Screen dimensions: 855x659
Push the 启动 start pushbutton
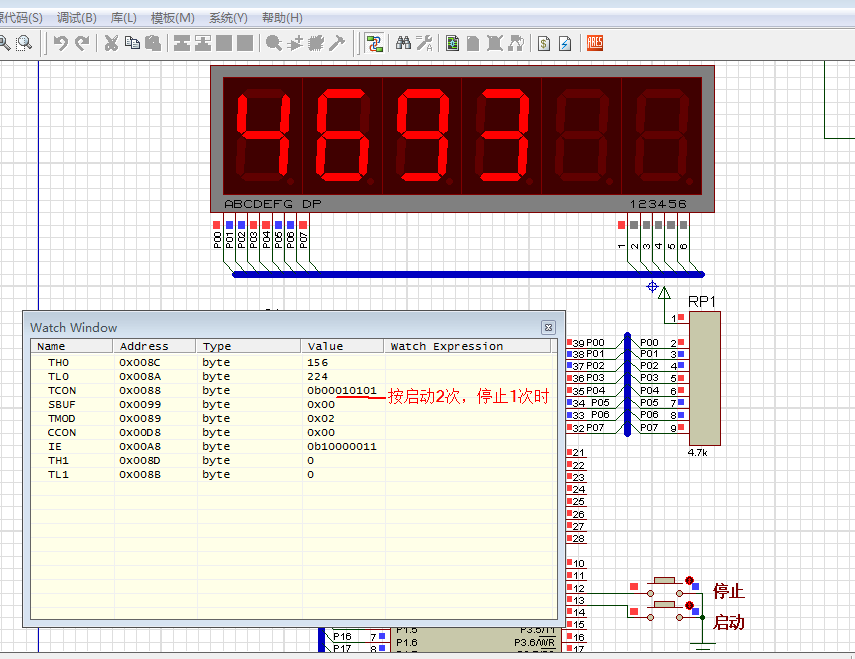[665, 604]
